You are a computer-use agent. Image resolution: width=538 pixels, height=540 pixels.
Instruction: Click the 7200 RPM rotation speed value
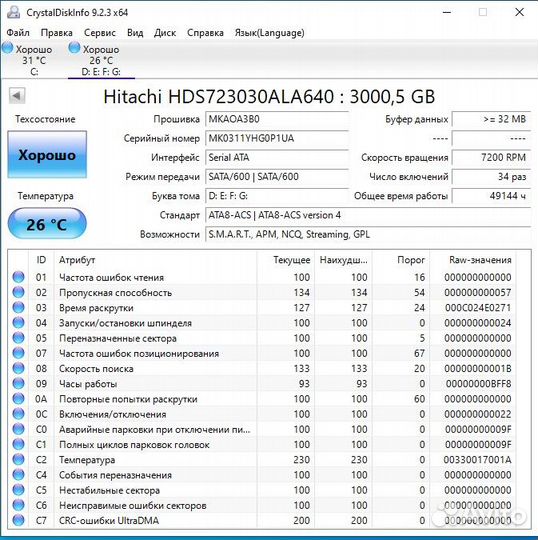(491, 158)
